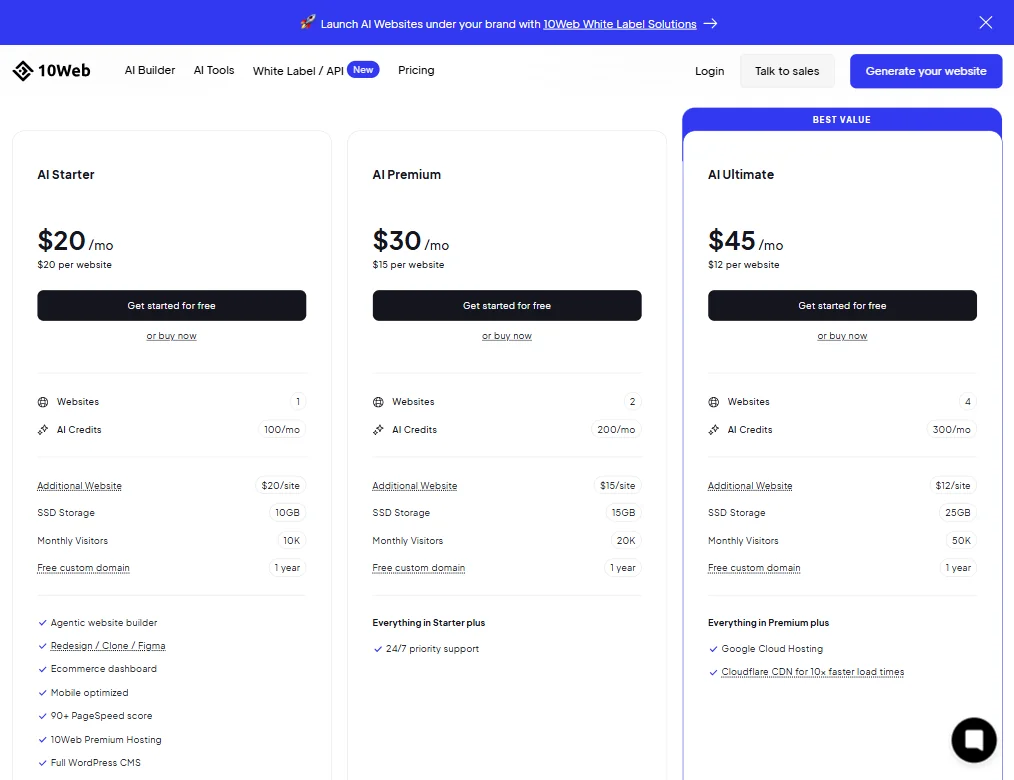Screen dimensions: 1014x780
Task: Open the AI Tools menu
Action: [x=214, y=70]
